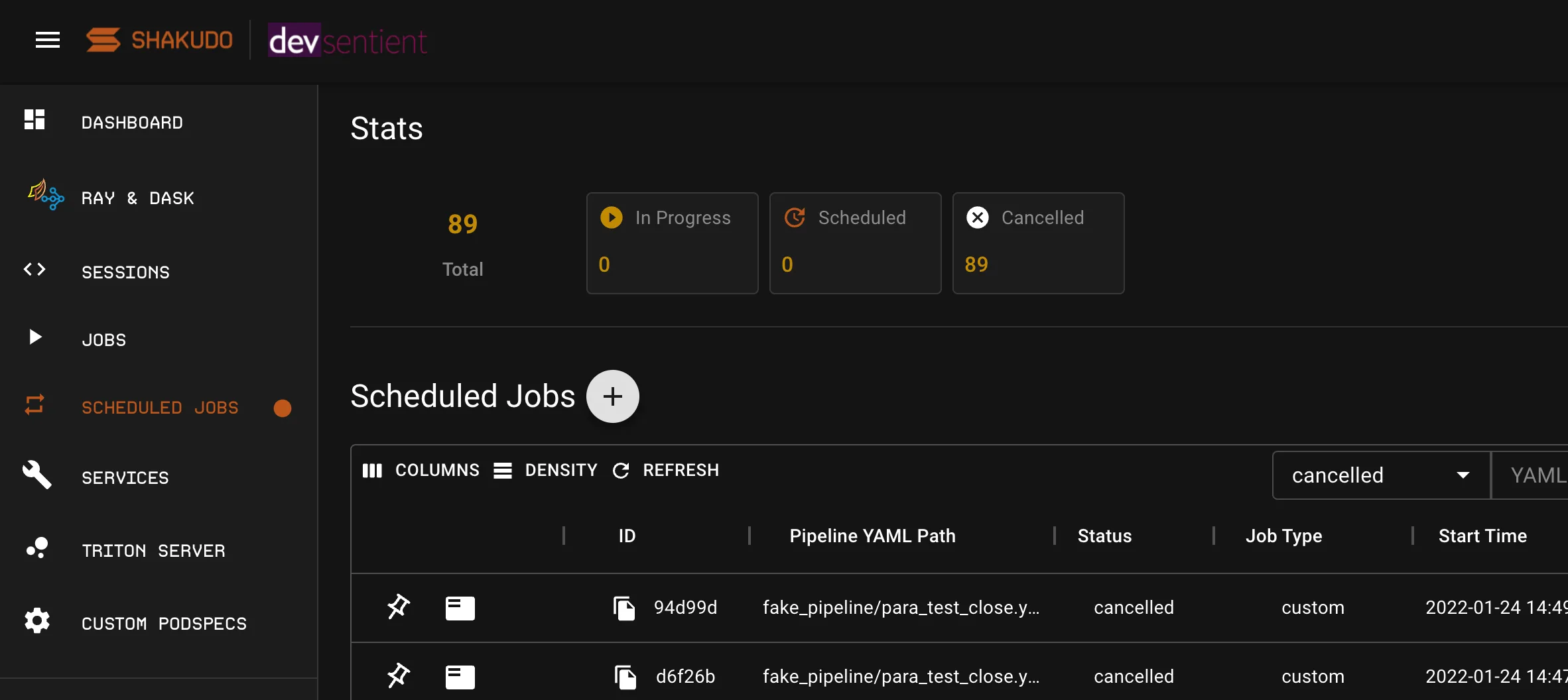Image resolution: width=1568 pixels, height=700 pixels.
Task: Sort by the Job Type column header
Action: (x=1283, y=536)
